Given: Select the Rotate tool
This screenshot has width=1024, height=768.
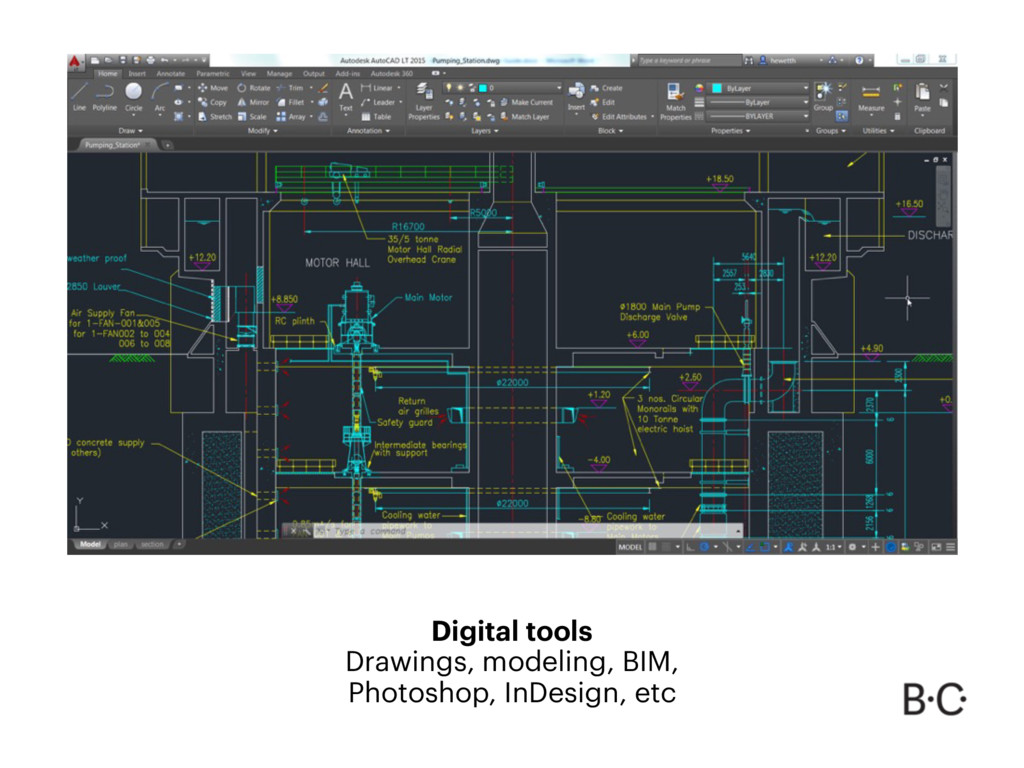Looking at the screenshot, I should pyautogui.click(x=253, y=88).
